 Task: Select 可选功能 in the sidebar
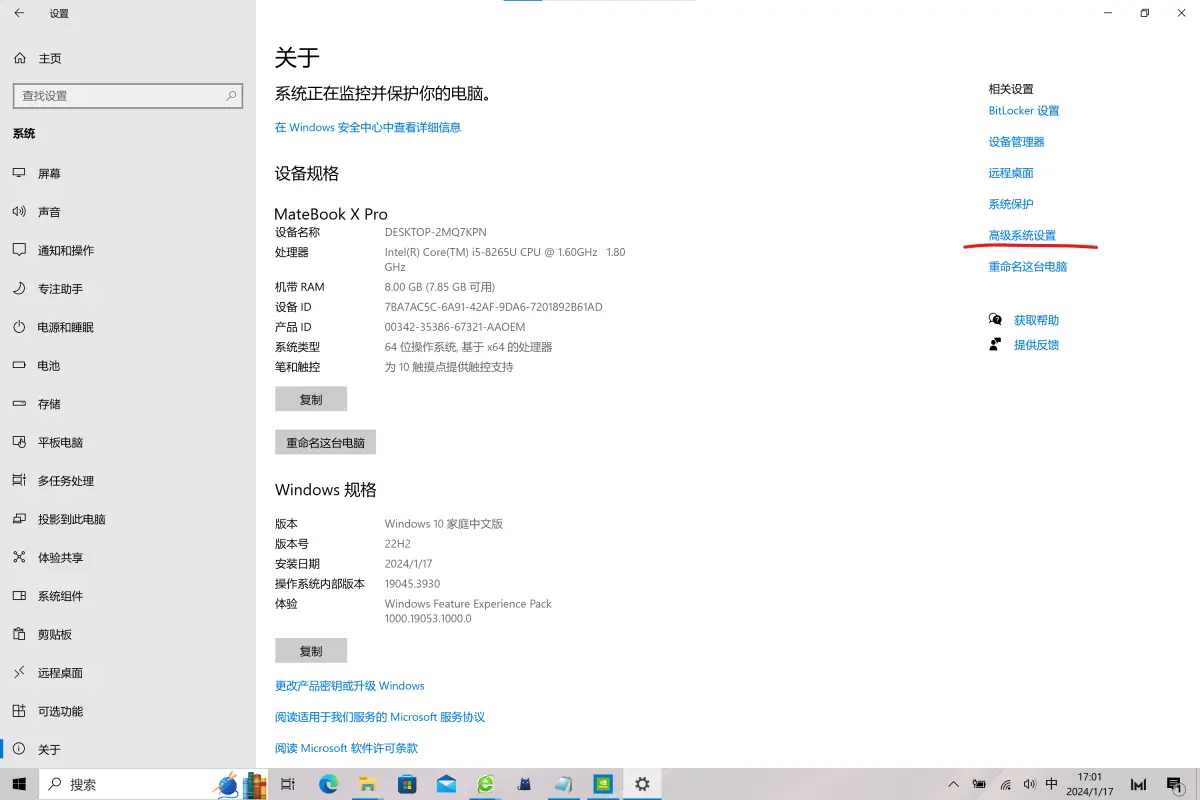(x=128, y=711)
